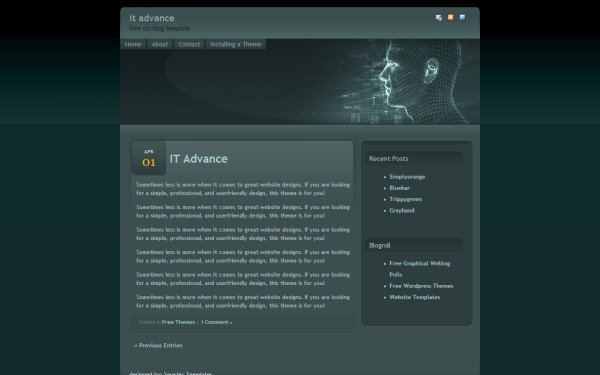Click the 'Posted in' label text
Screen dimensions: 600x375
click(x=150, y=322)
